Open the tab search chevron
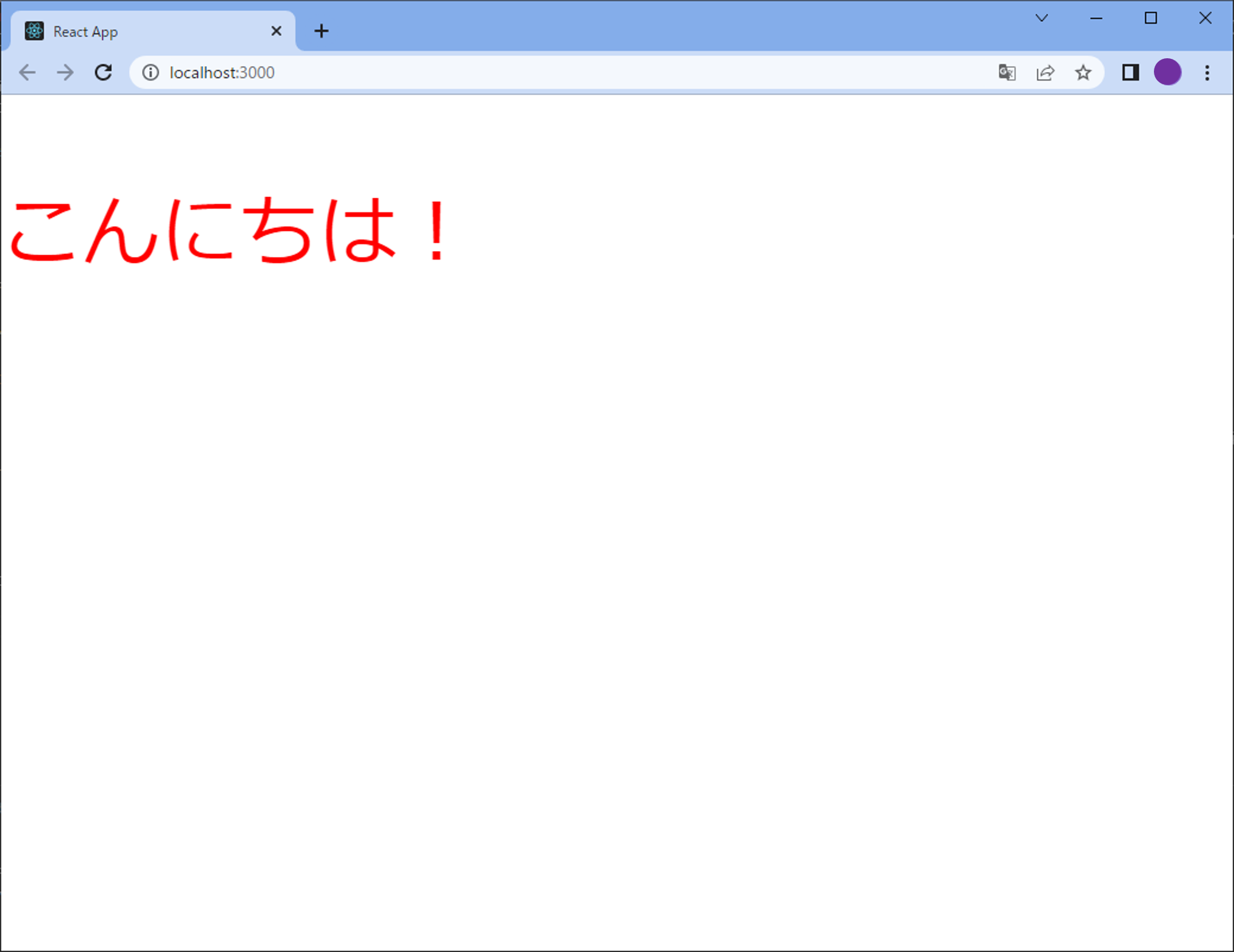This screenshot has width=1234, height=952. [1042, 18]
